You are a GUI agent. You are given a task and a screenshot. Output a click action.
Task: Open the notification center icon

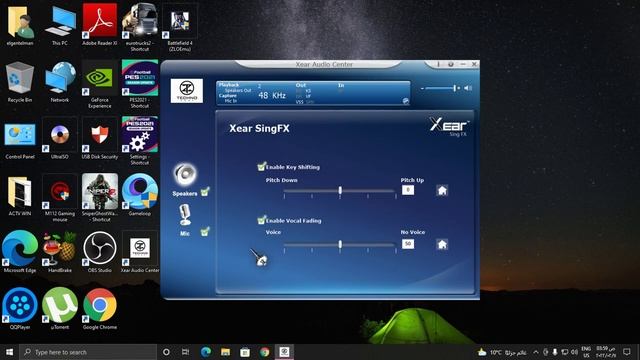627,352
